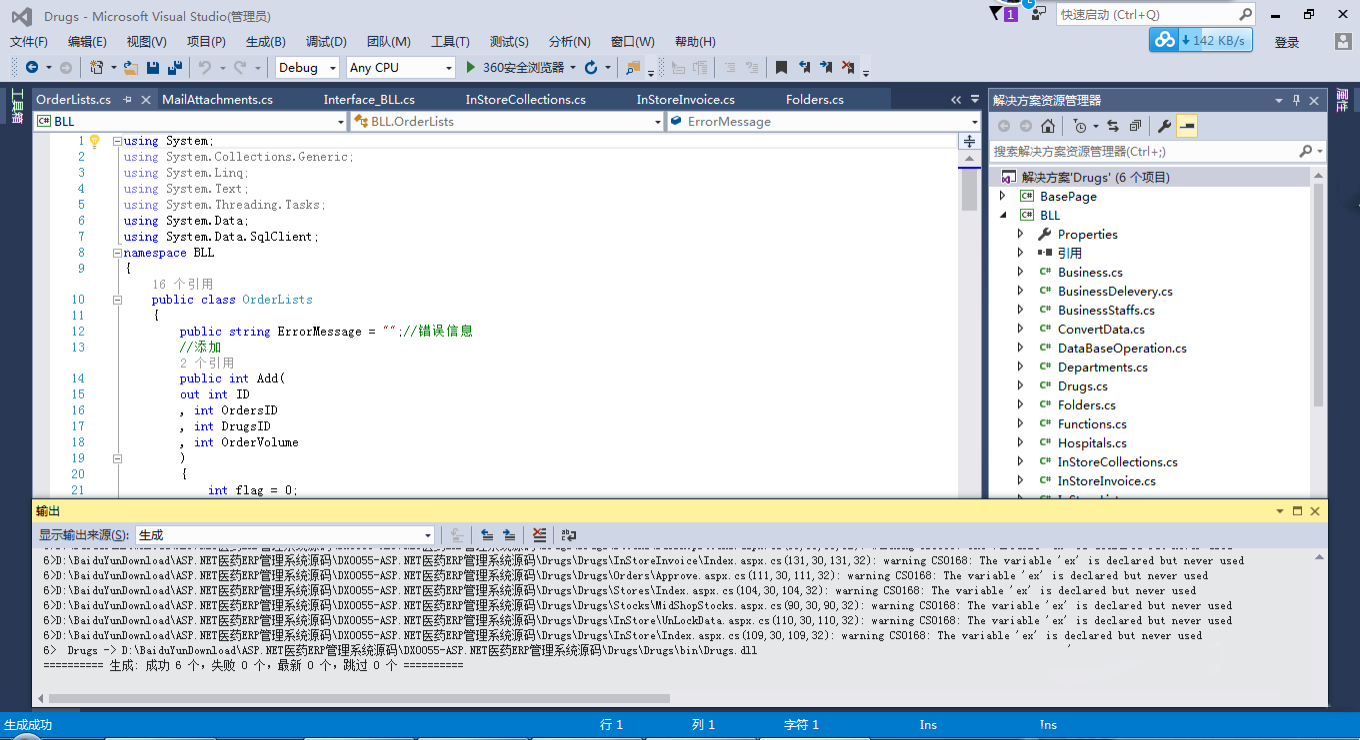Expand Business.cs tree node arrow
1360x740 pixels.
[1021, 272]
